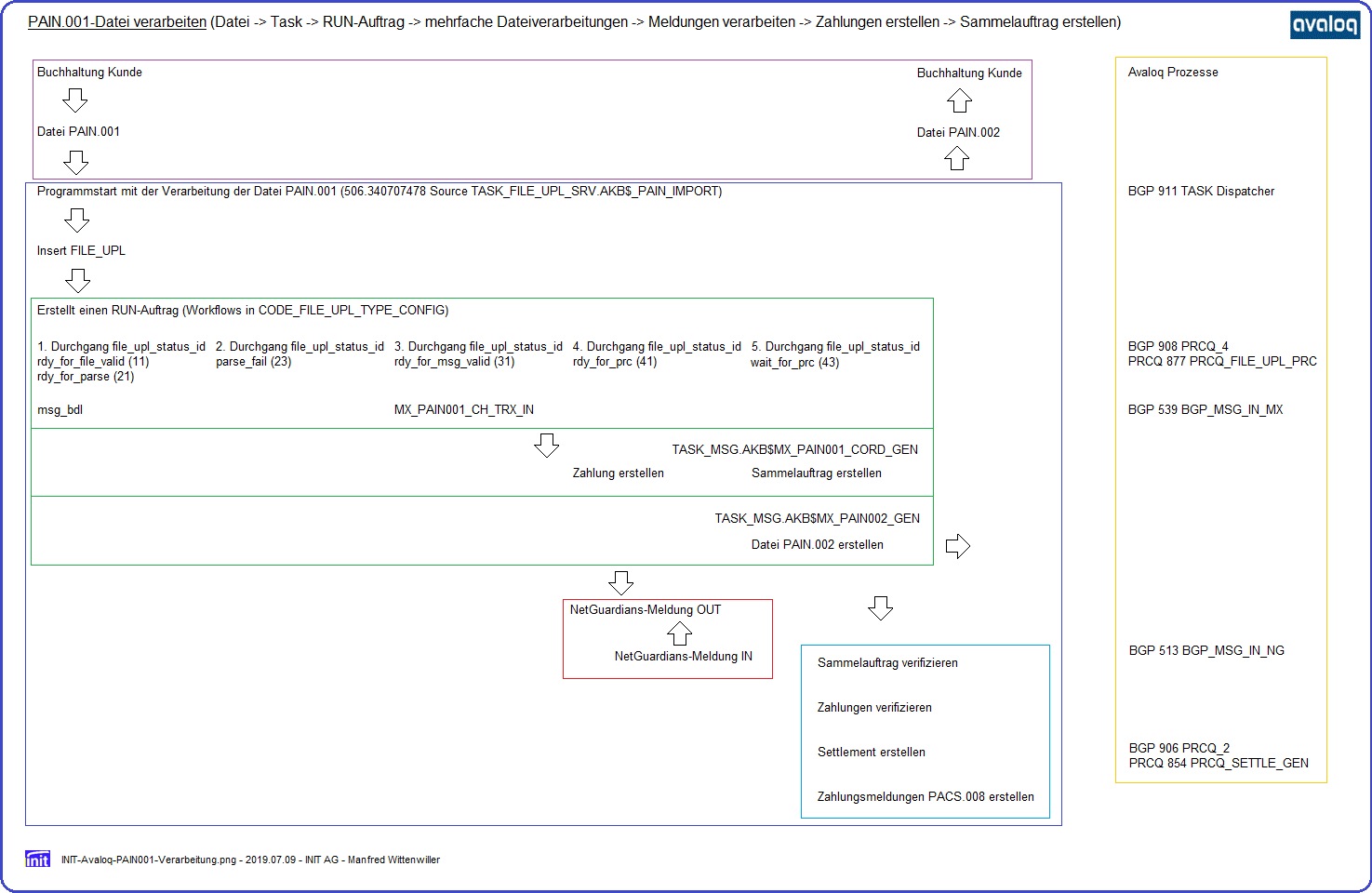Click rdy_for_file_valid (11)
The width and height of the screenshot is (1372, 893).
pos(93,361)
